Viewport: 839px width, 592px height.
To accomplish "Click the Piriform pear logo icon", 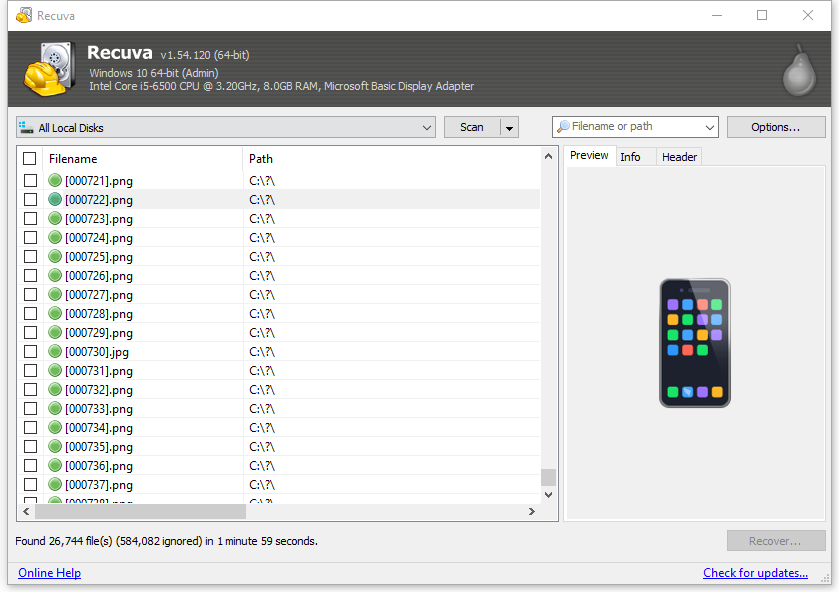I will pos(799,70).
